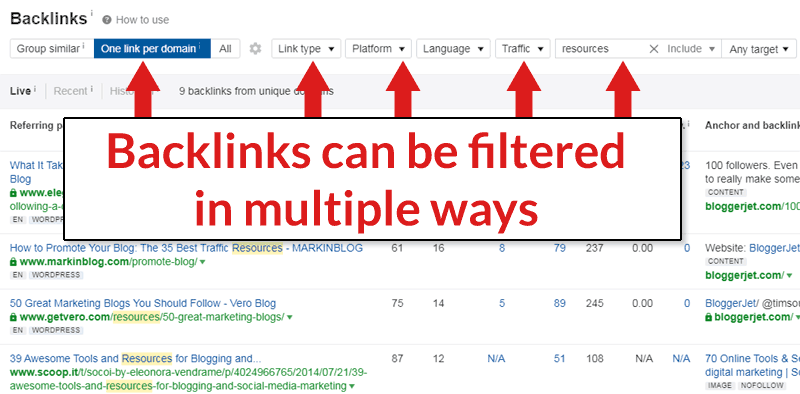Image resolution: width=800 pixels, height=394 pixels.
Task: Click the WORDPRESS tag under markinblog.com
Action: point(56,275)
